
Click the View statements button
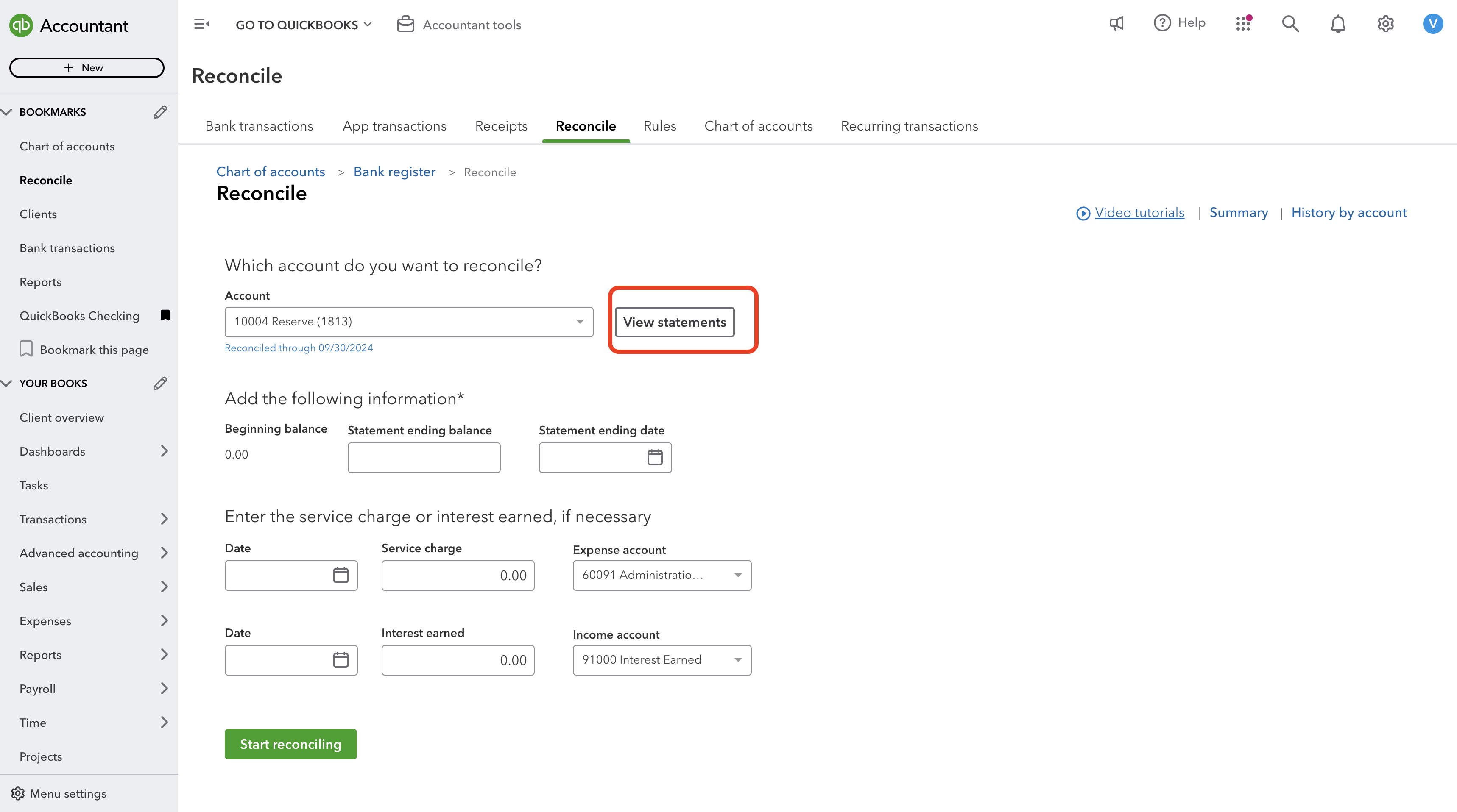(x=674, y=322)
